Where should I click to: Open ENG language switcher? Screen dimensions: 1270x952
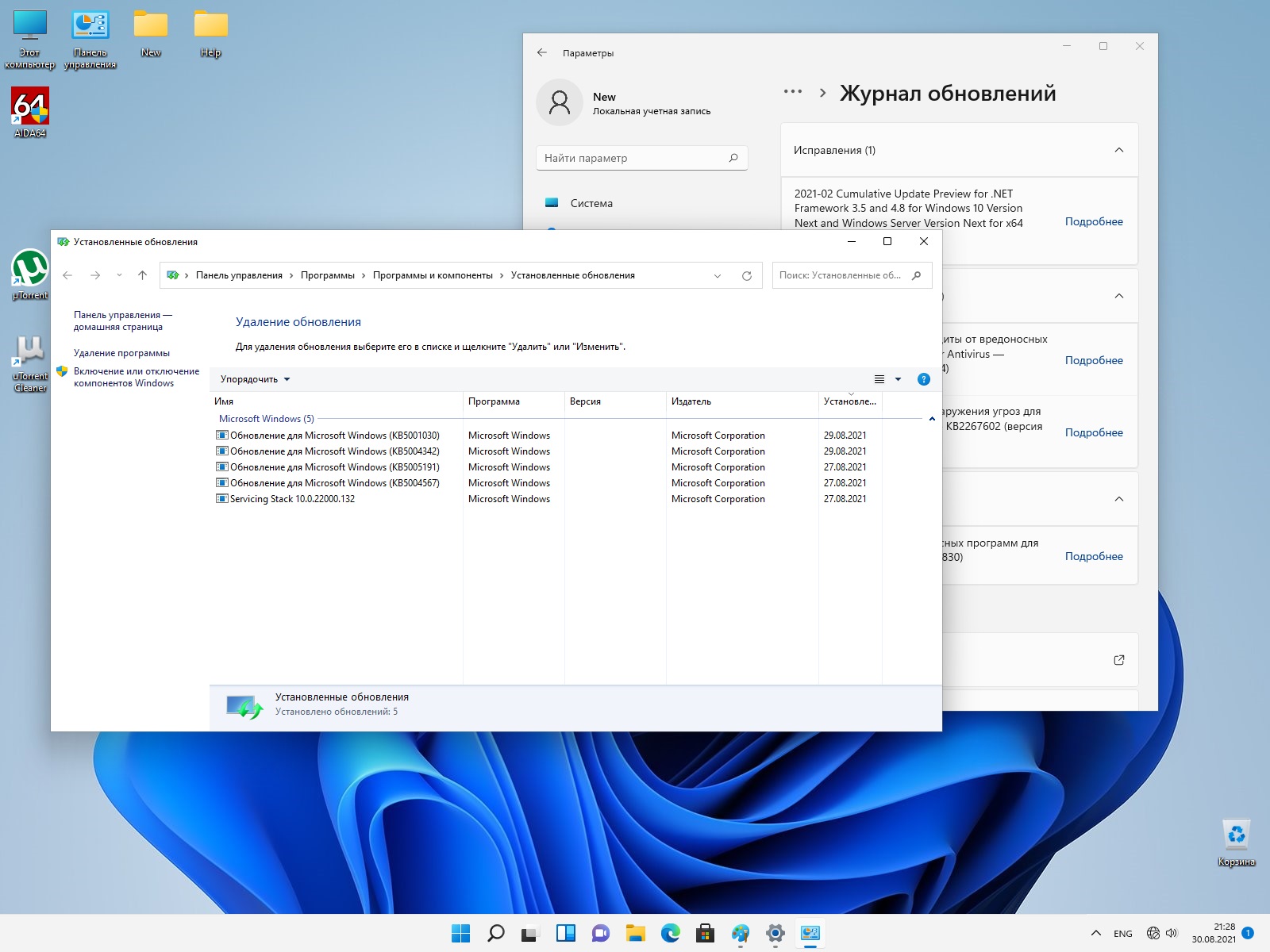coord(1123,934)
